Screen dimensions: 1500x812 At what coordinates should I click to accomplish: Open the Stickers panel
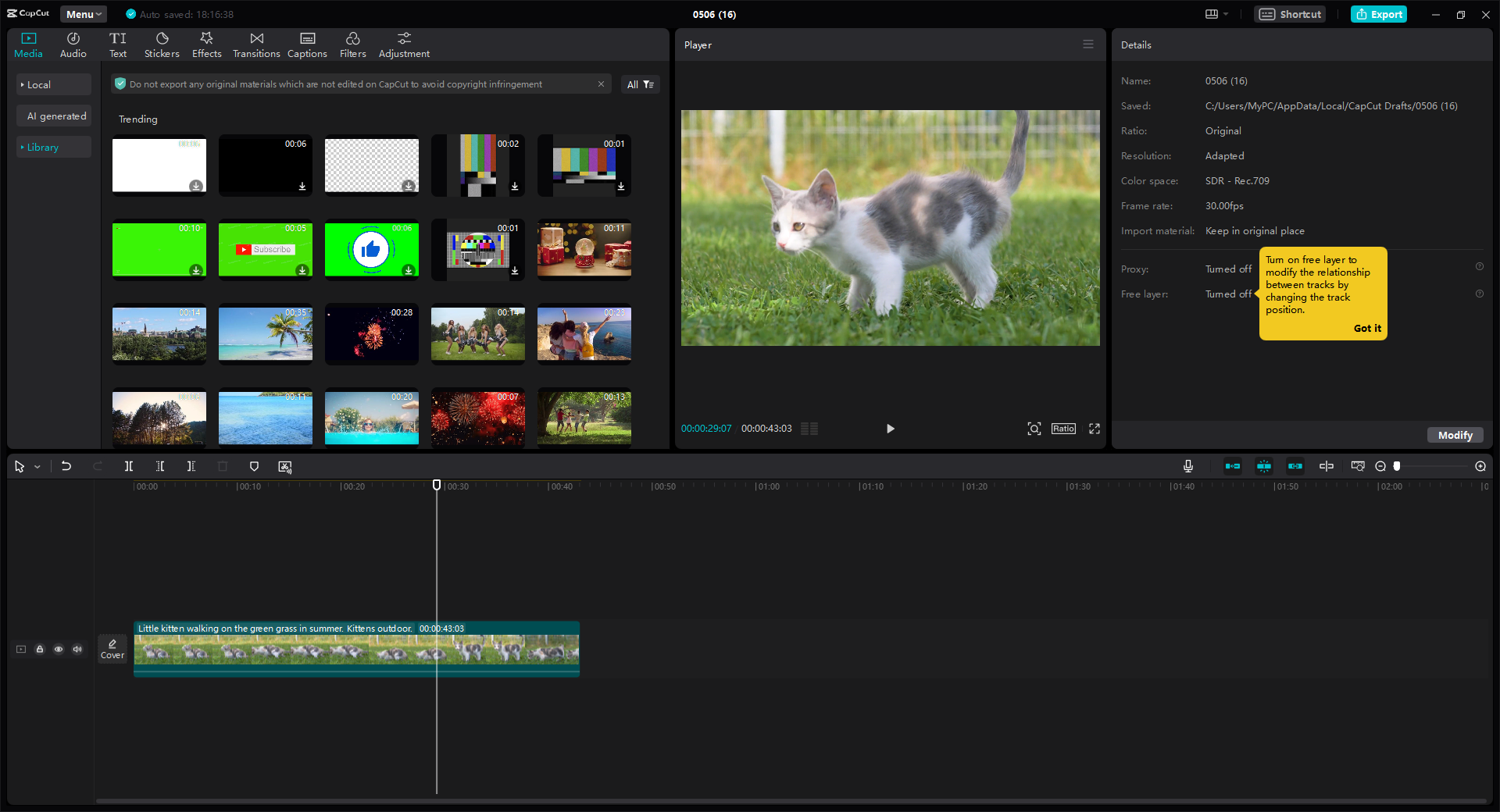point(162,44)
